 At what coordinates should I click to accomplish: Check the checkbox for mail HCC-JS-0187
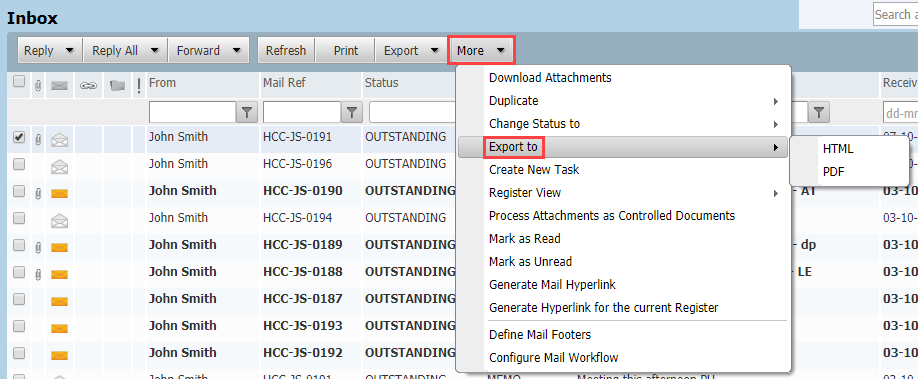tap(19, 299)
